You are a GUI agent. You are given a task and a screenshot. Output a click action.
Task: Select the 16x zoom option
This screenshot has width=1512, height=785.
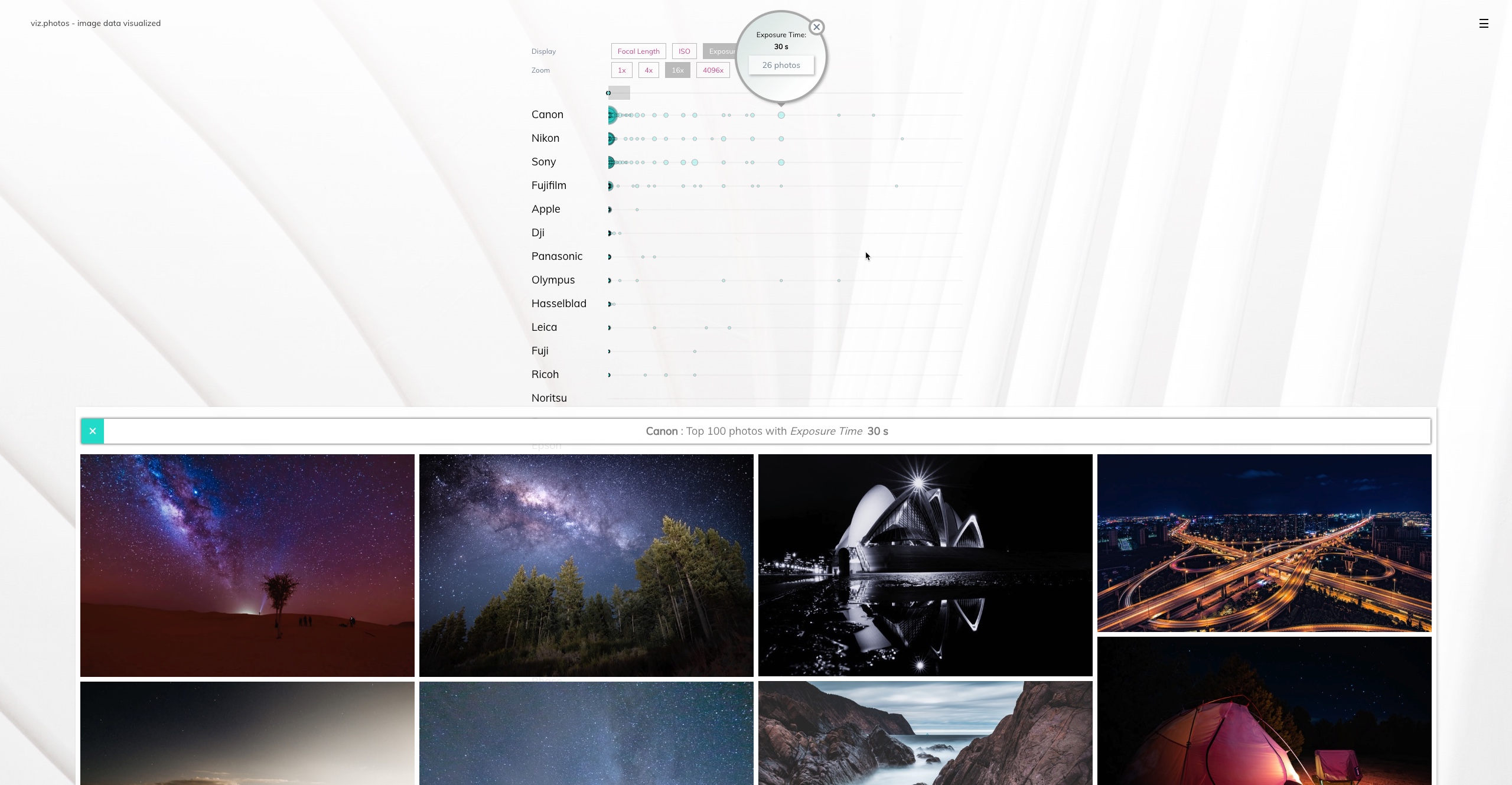[677, 70]
